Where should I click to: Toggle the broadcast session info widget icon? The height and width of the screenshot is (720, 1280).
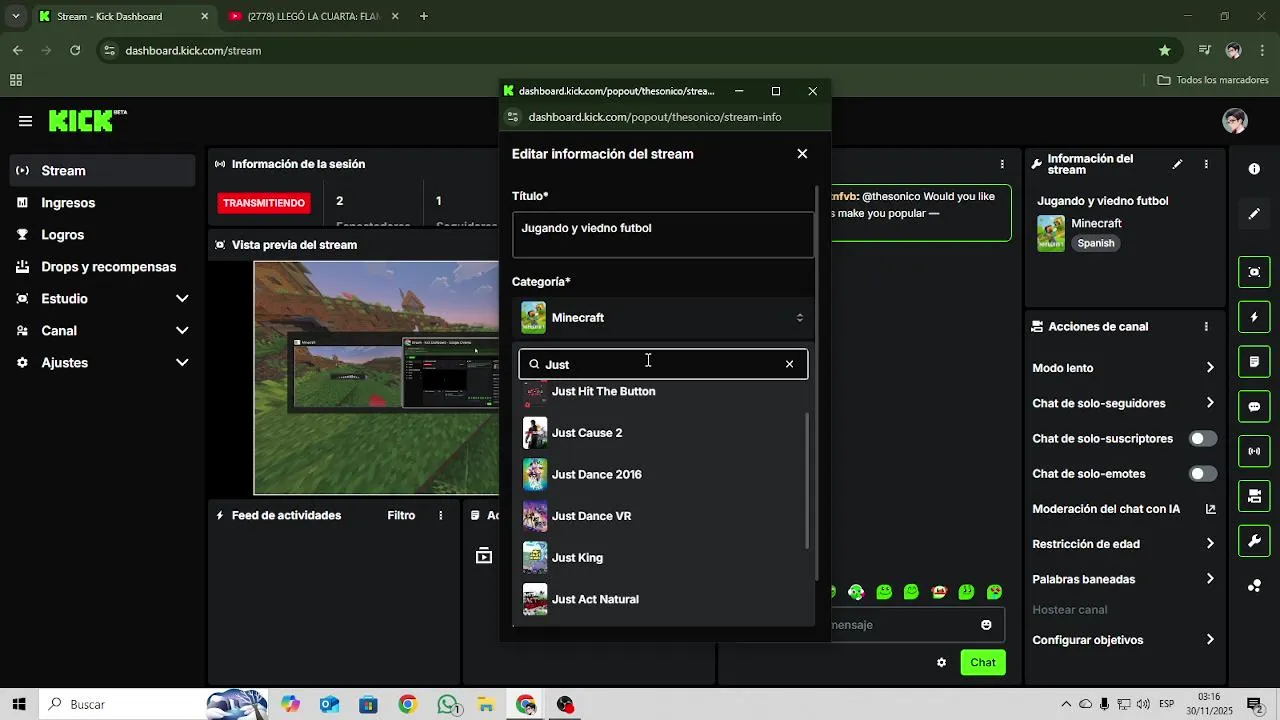1254,452
